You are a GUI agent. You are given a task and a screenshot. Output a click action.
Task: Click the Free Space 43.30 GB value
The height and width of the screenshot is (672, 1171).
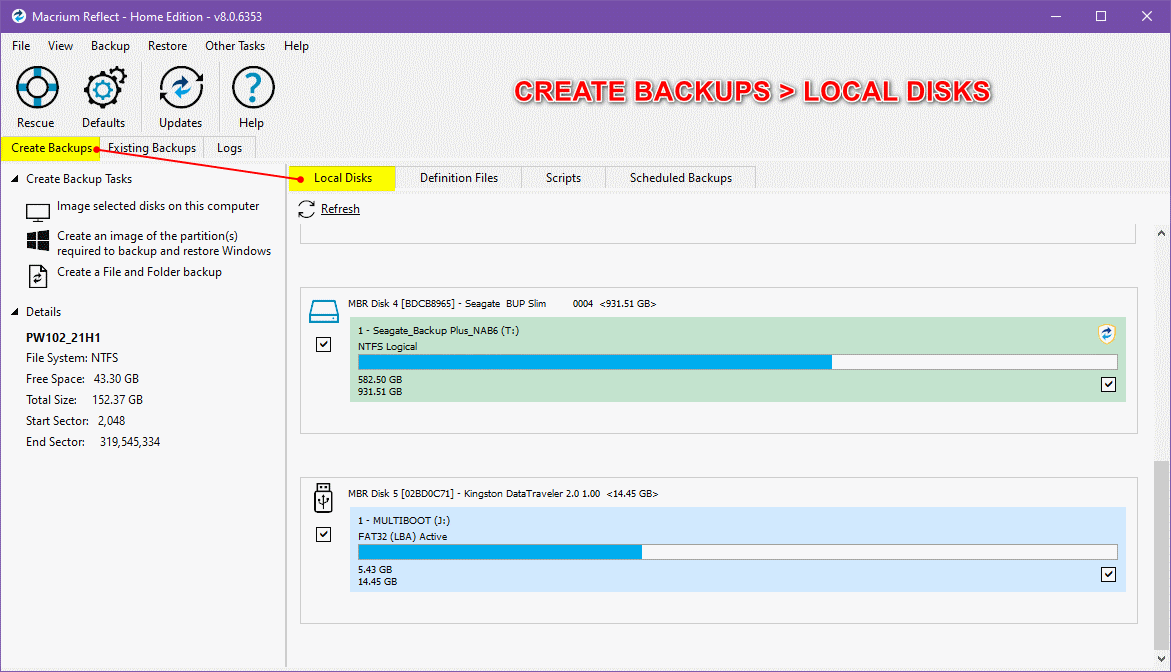pos(117,379)
